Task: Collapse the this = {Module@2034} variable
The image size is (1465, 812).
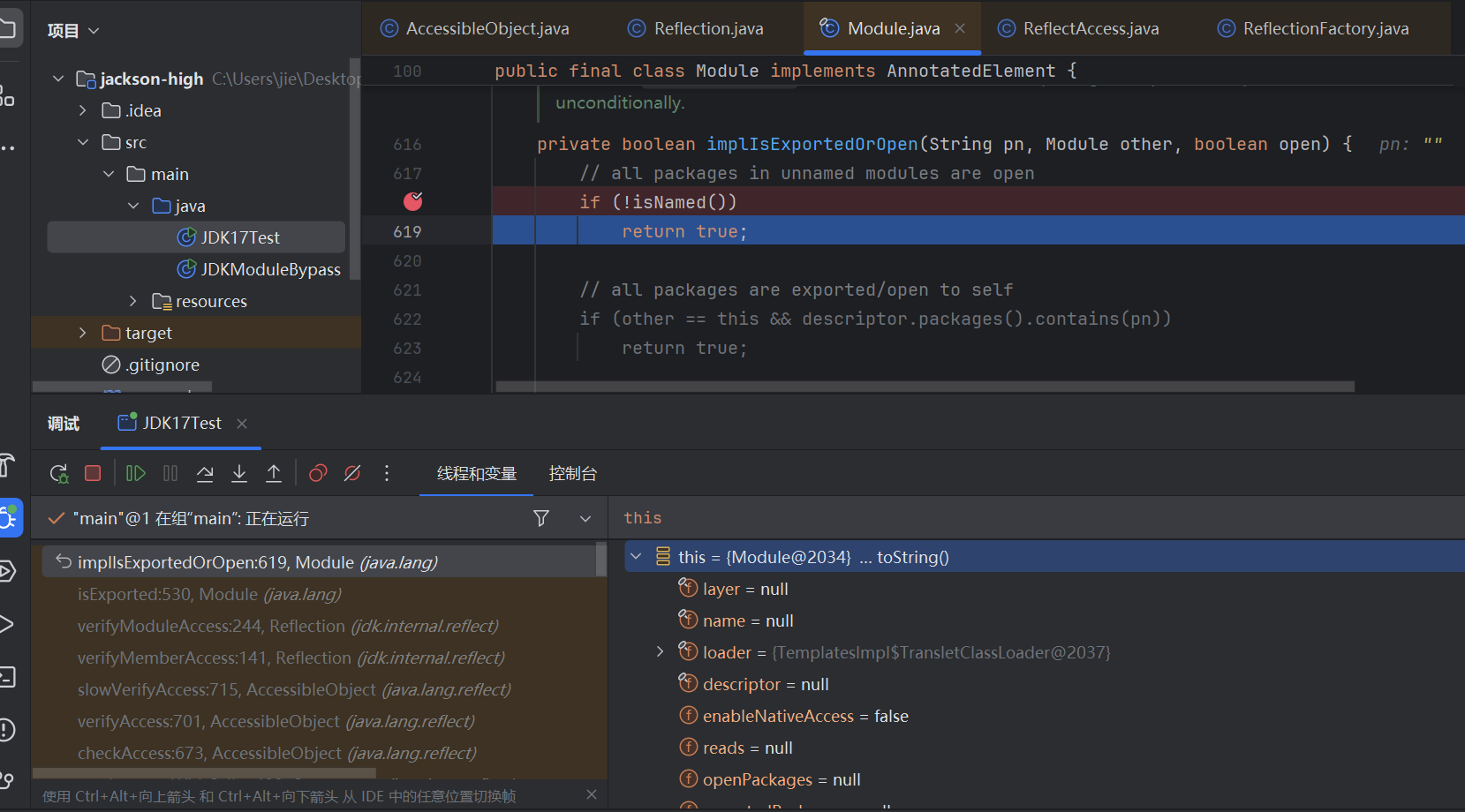Action: pyautogui.click(x=636, y=557)
